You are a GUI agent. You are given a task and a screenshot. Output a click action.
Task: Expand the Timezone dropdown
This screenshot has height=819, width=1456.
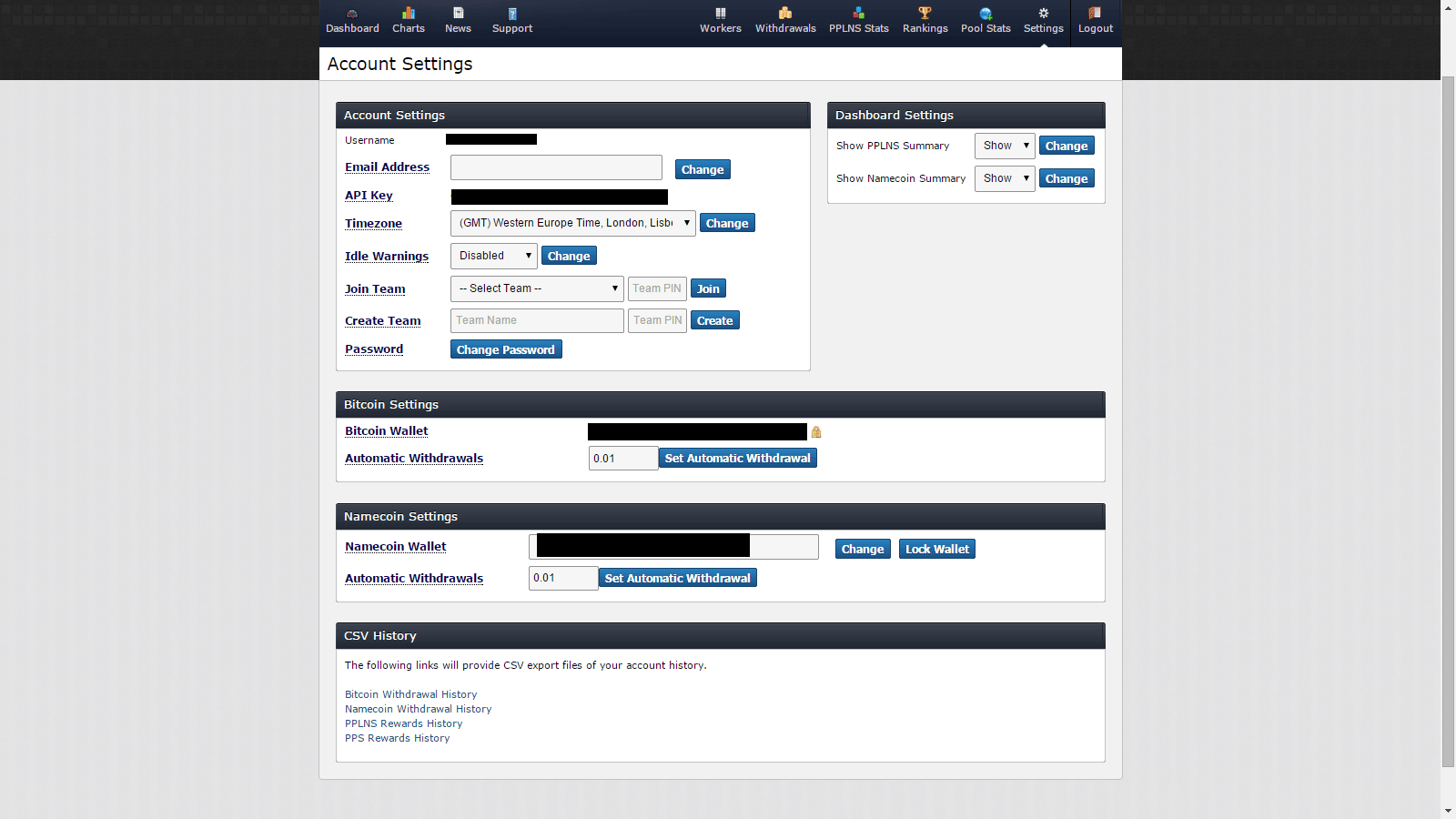point(573,223)
